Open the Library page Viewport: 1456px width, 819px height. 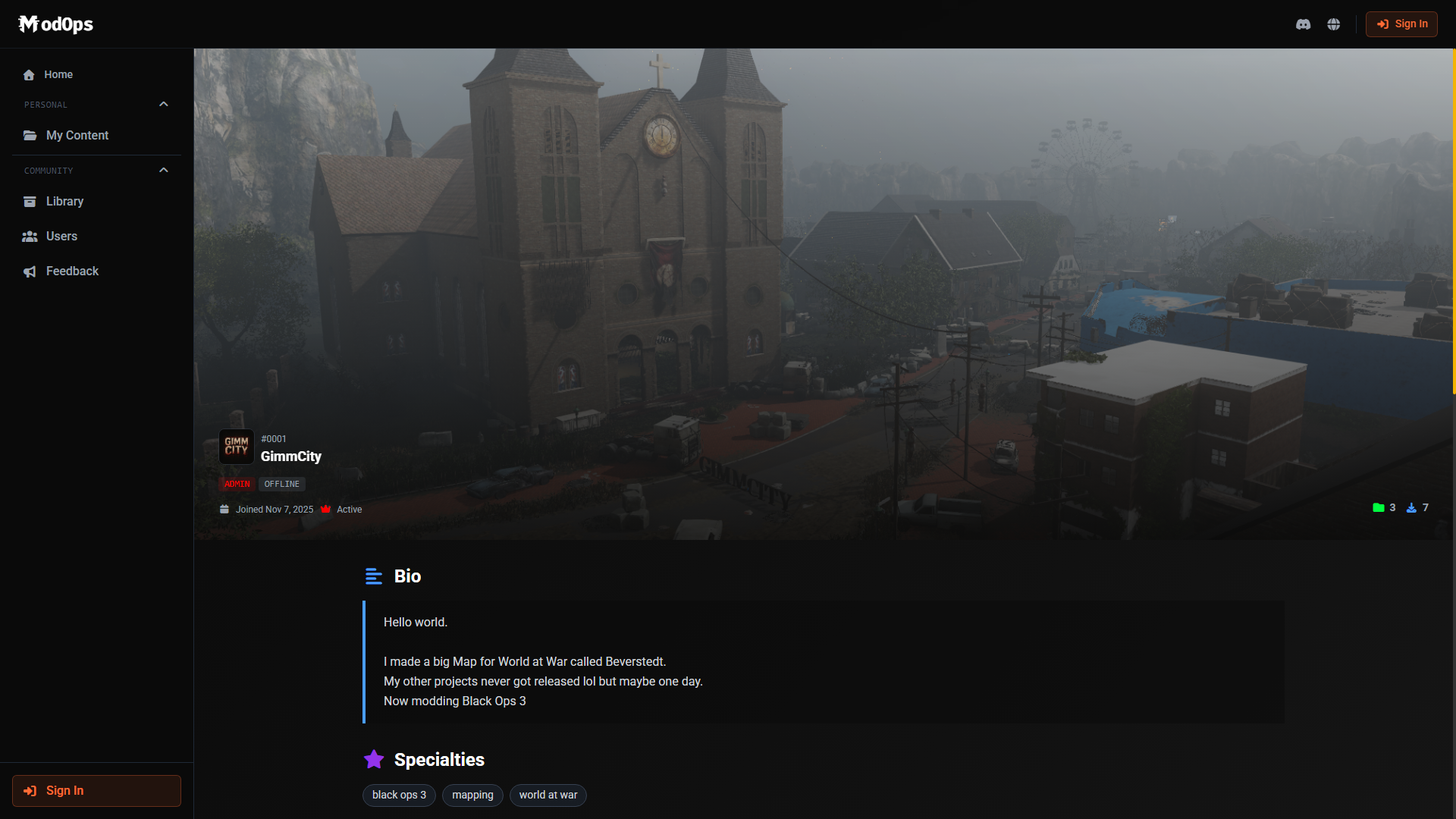point(64,201)
